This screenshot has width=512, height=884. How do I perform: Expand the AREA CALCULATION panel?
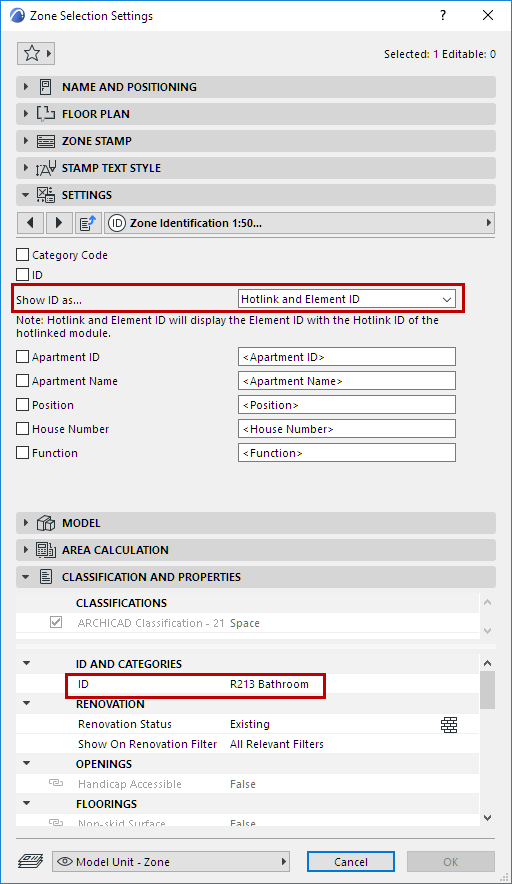pos(256,550)
